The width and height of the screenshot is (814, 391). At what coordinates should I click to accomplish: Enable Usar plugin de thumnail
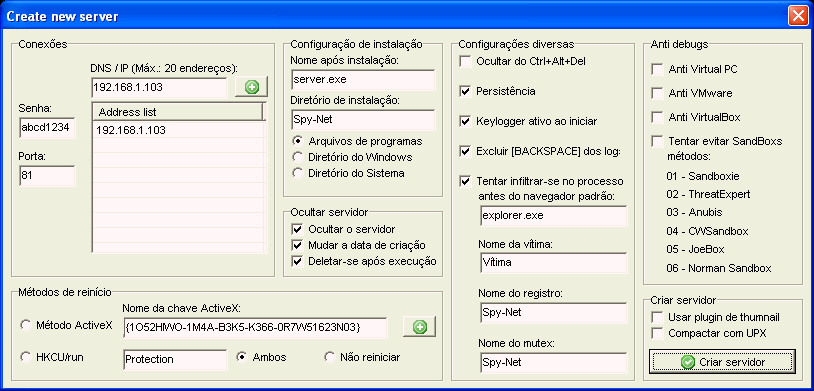[x=658, y=317]
